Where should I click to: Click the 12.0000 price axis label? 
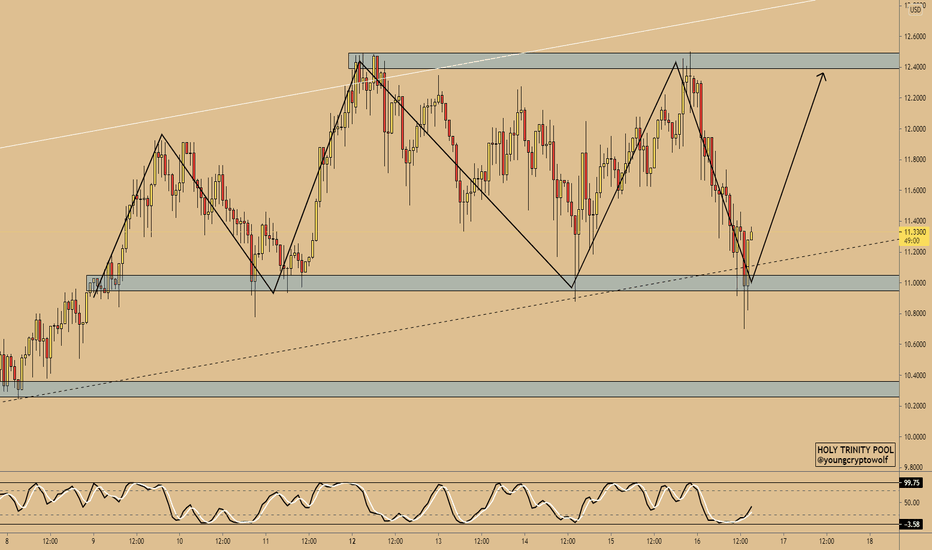pos(914,129)
